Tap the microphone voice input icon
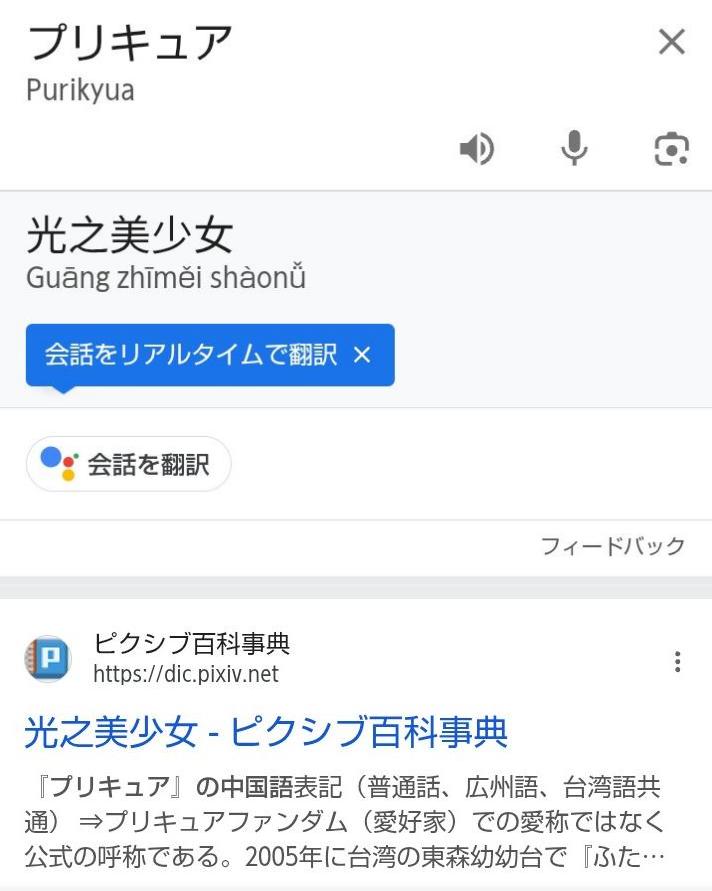Image resolution: width=712 pixels, height=891 pixels. [x=574, y=149]
